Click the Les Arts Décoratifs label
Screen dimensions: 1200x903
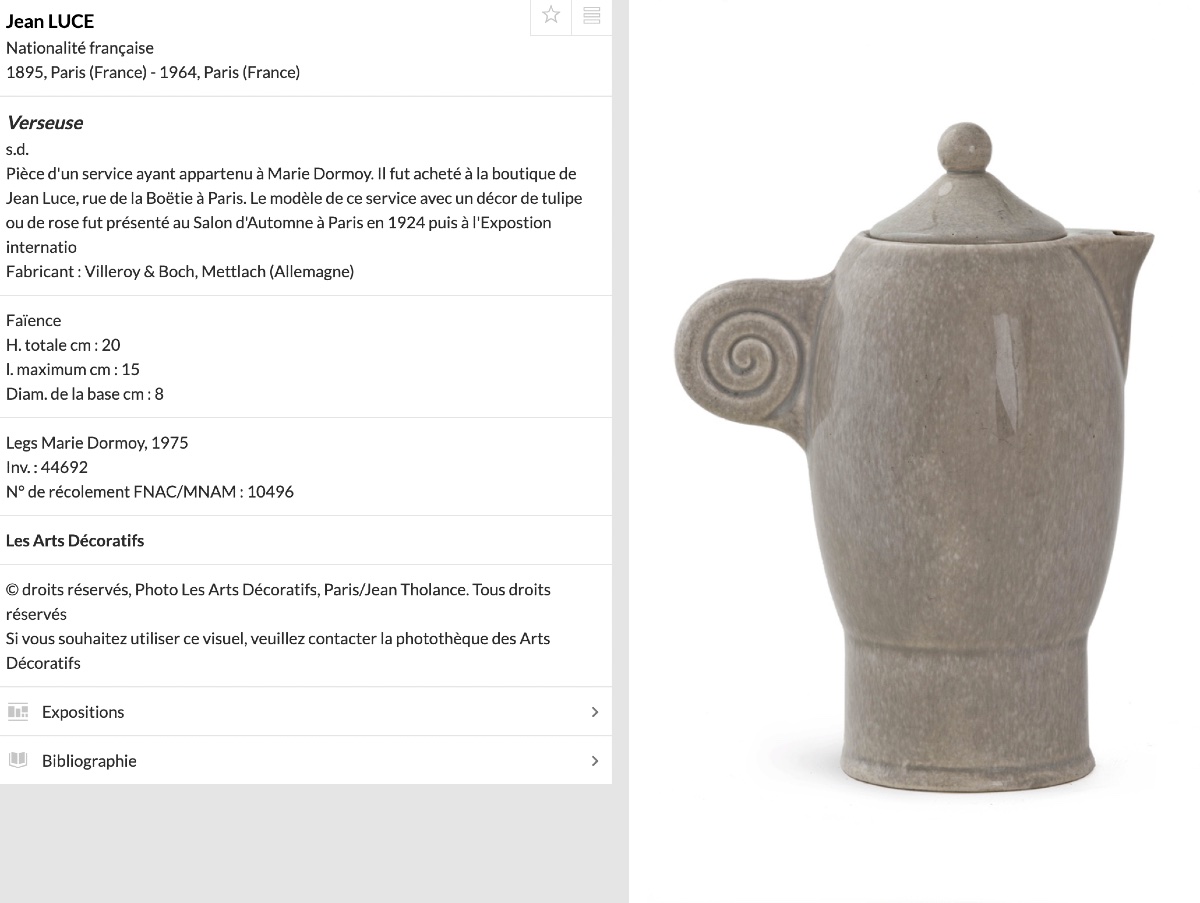tap(75, 541)
